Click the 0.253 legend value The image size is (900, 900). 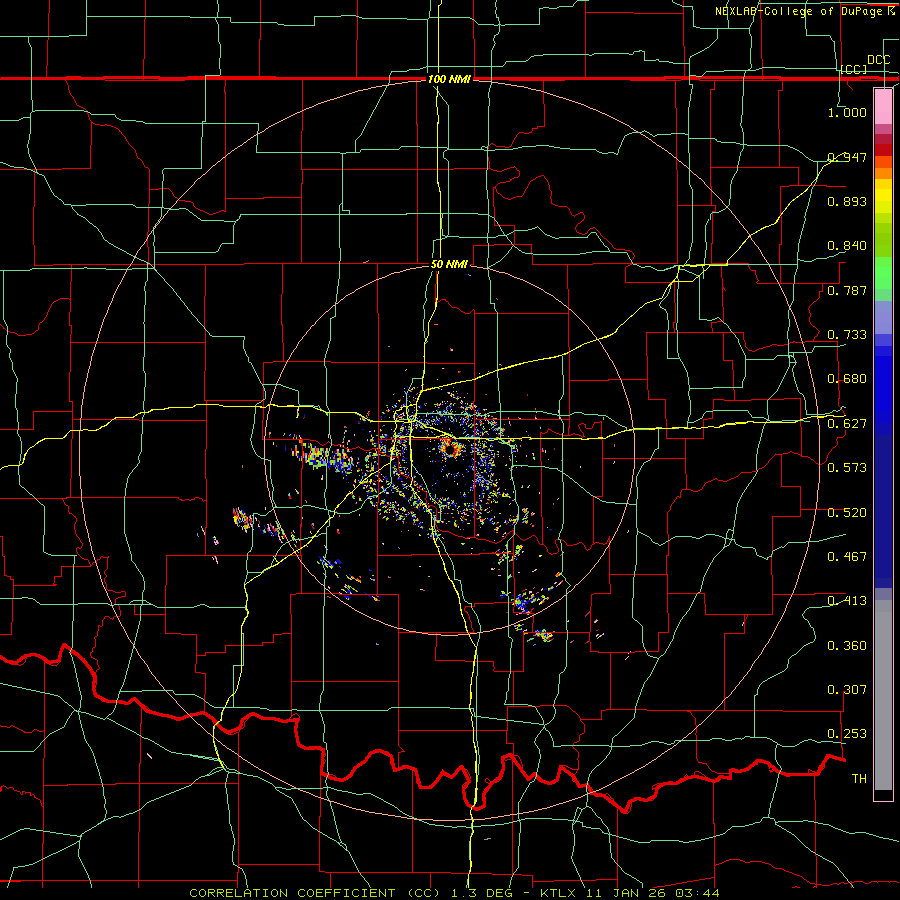click(x=847, y=734)
